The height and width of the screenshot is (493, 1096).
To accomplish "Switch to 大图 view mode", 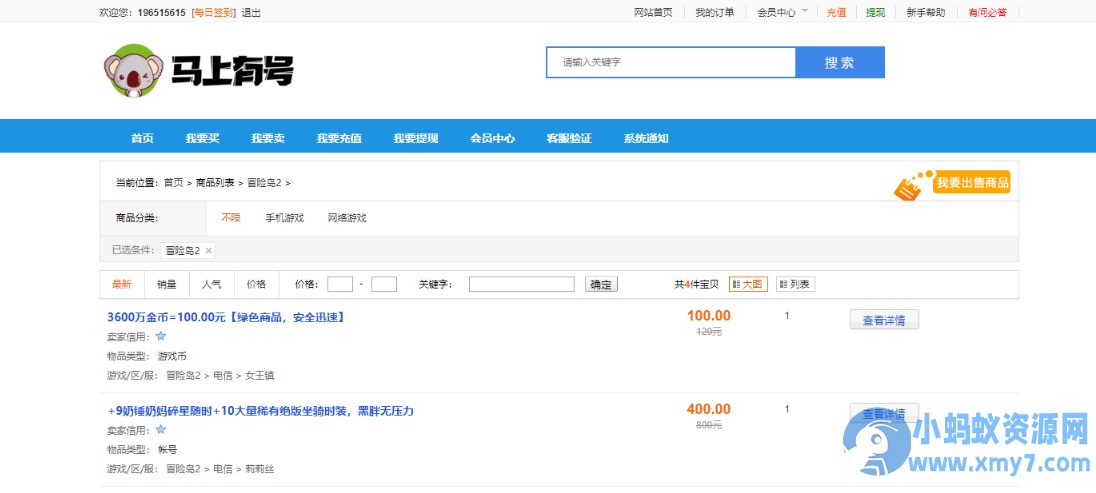I will 748,285.
